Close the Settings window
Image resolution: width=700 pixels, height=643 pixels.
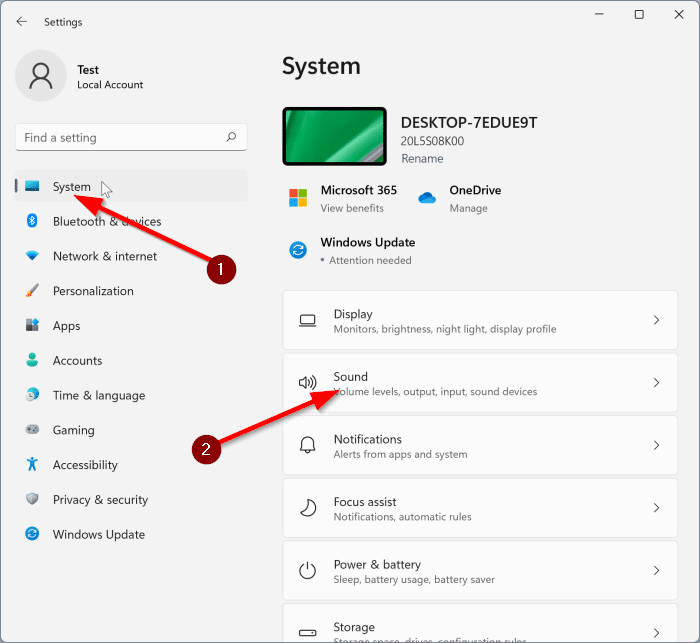click(679, 14)
